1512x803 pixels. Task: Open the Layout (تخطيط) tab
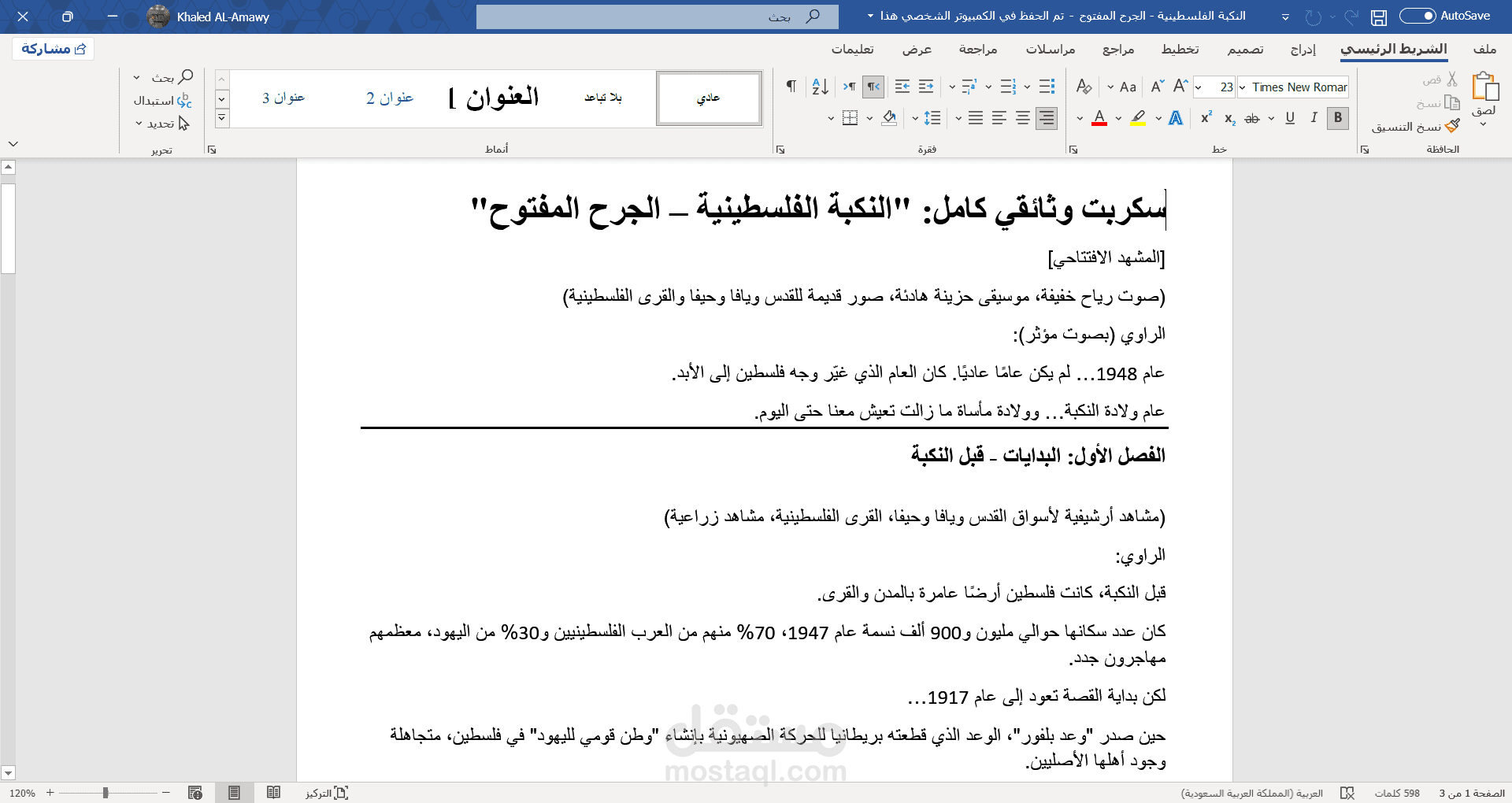1180,49
